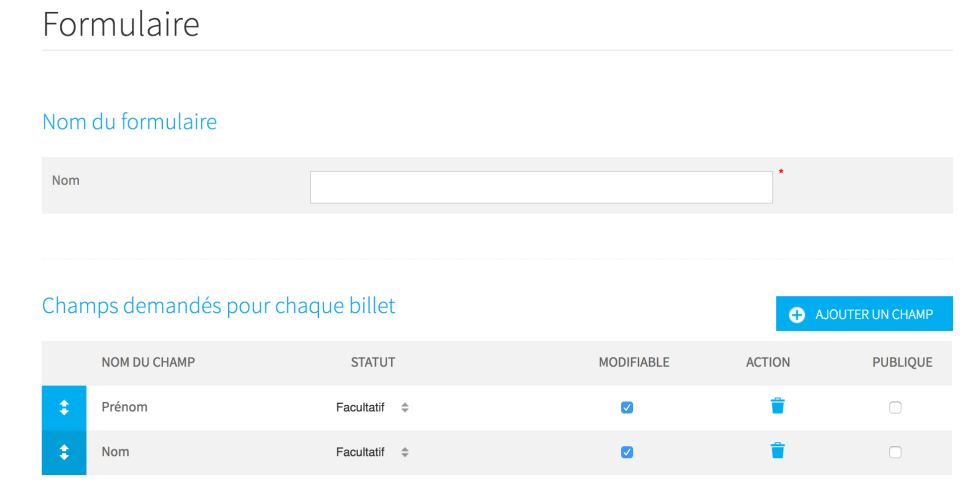Enable Publique checkbox for Nom field
960x486 pixels.
click(x=895, y=452)
